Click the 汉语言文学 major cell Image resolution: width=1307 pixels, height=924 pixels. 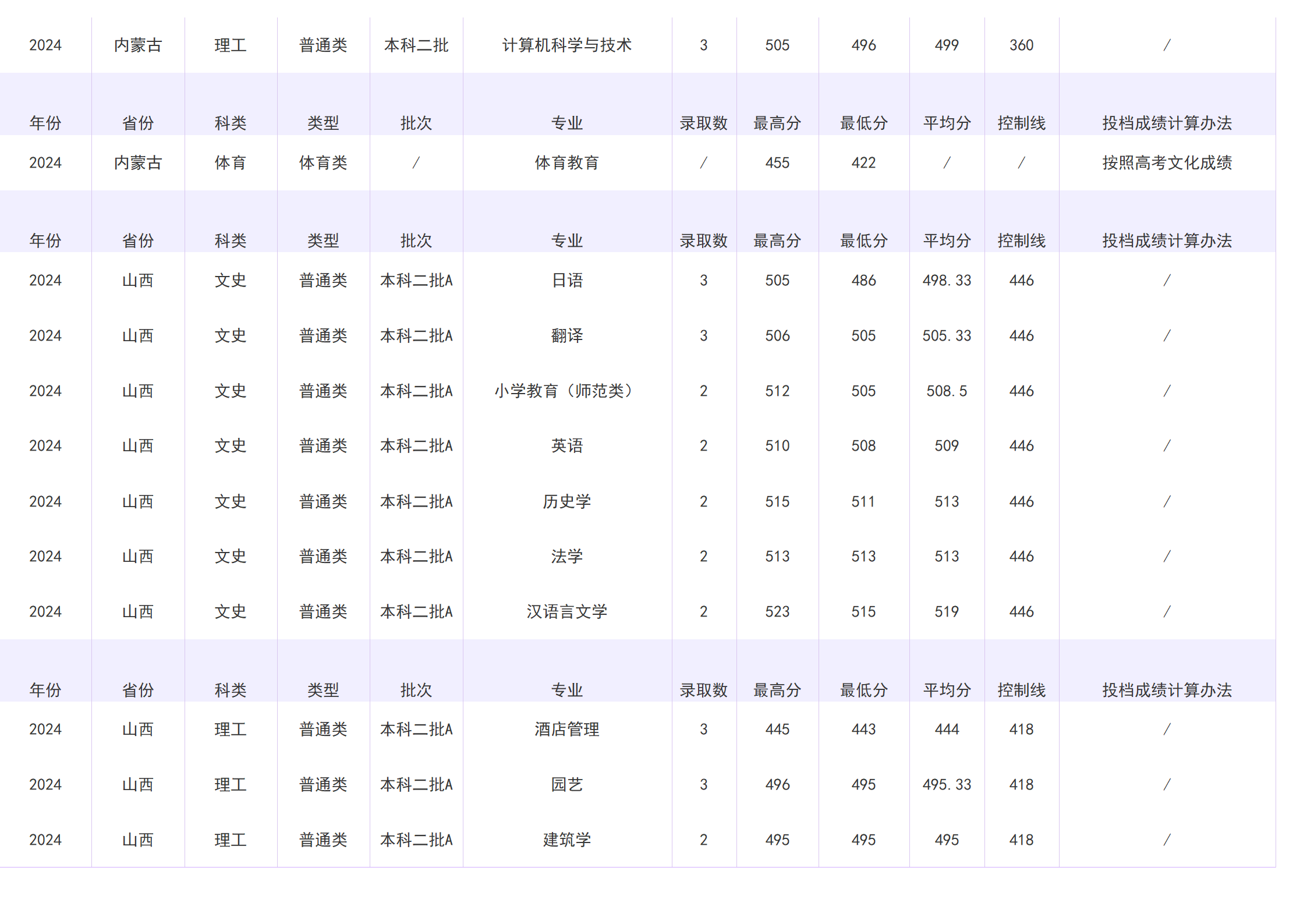coord(567,612)
